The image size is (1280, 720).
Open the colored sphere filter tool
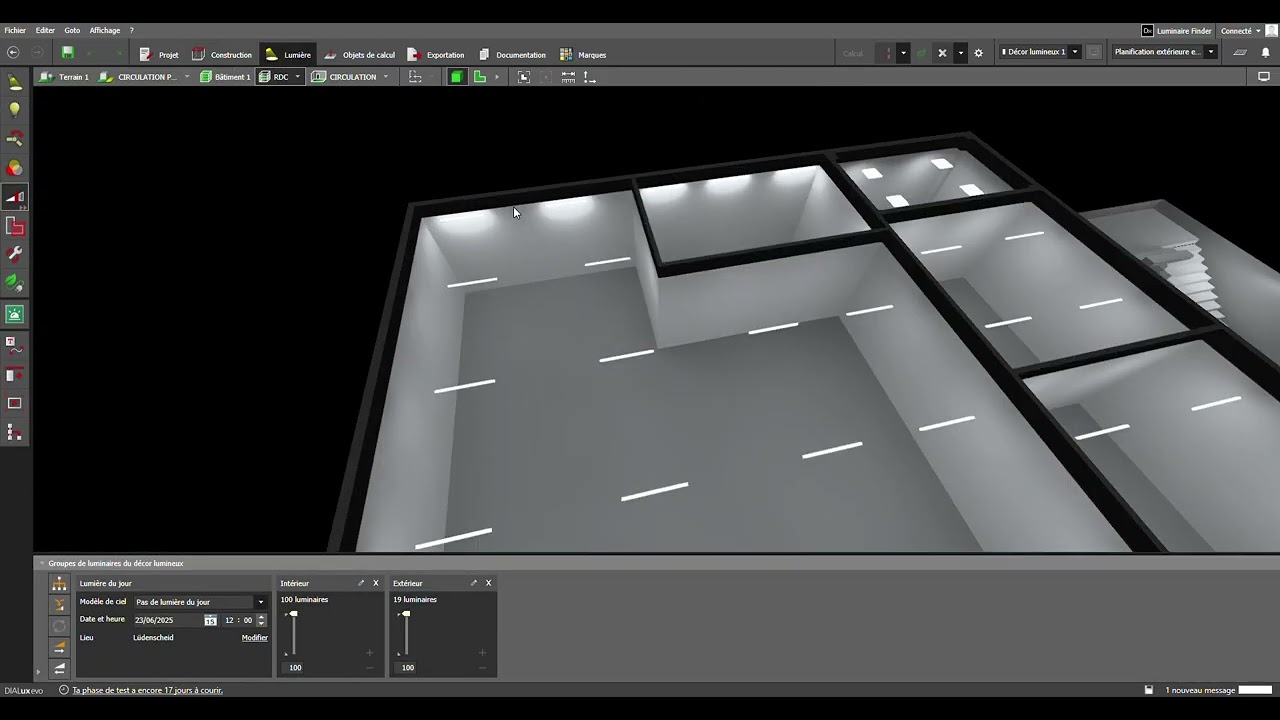click(15, 168)
